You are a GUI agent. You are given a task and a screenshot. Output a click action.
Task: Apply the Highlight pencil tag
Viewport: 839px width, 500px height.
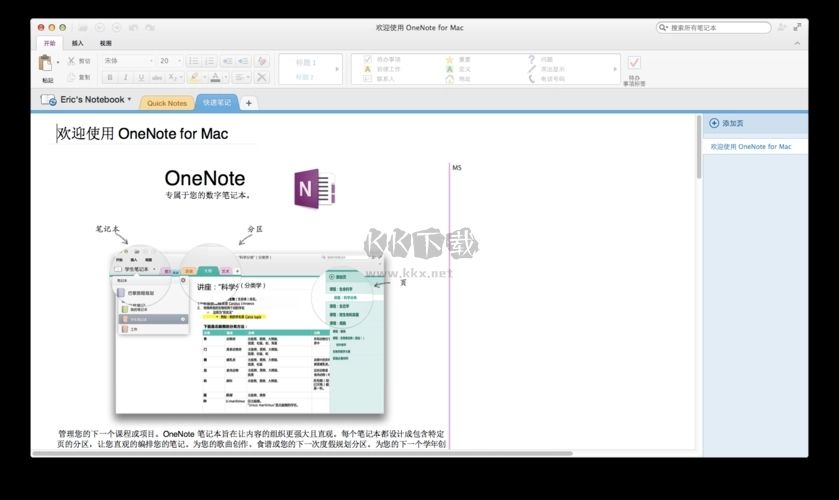(x=546, y=69)
